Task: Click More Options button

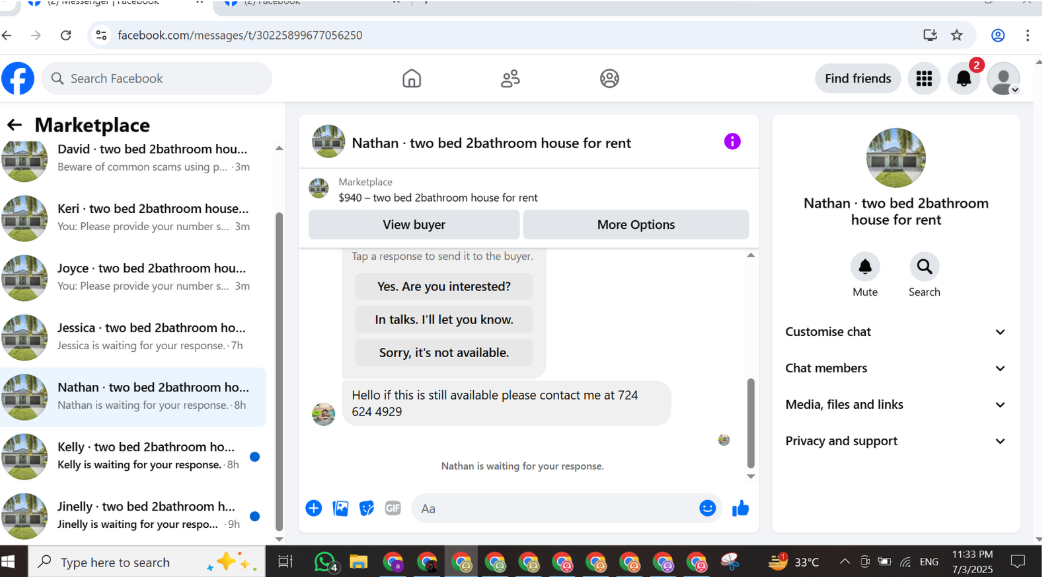Action: click(x=636, y=225)
